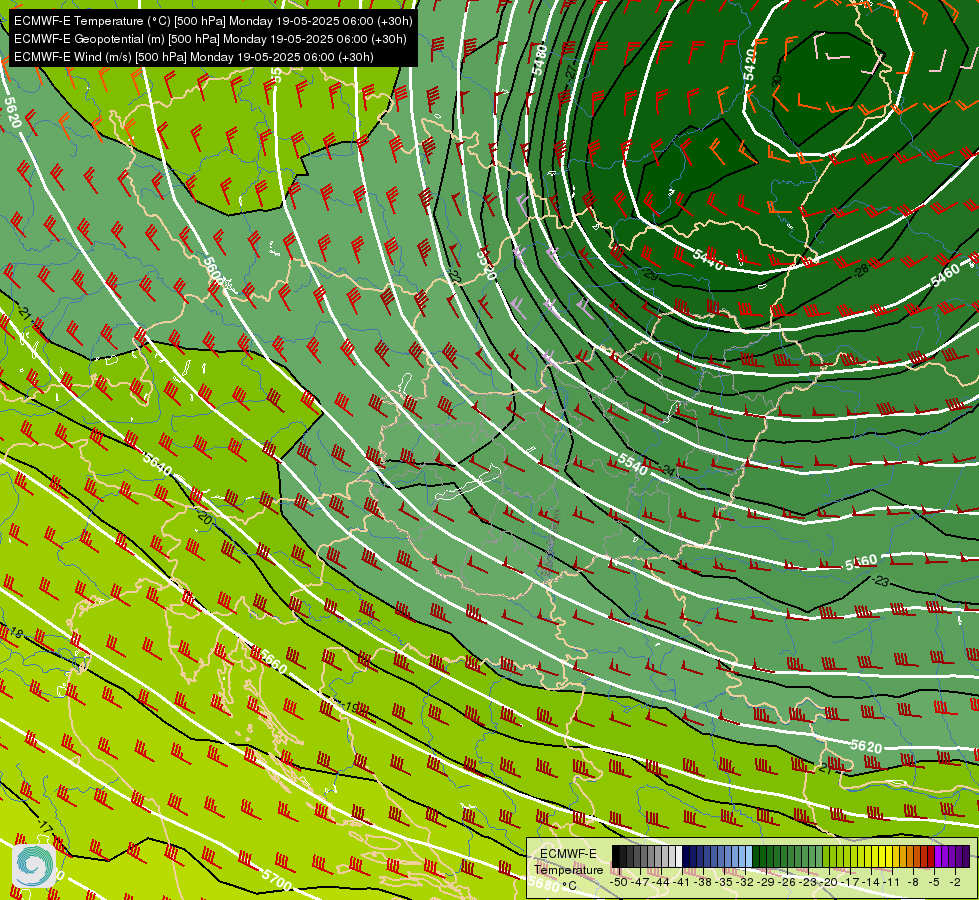The image size is (979, 900).
Task: Click the -35 label in the legend scale
Action: coord(724,882)
